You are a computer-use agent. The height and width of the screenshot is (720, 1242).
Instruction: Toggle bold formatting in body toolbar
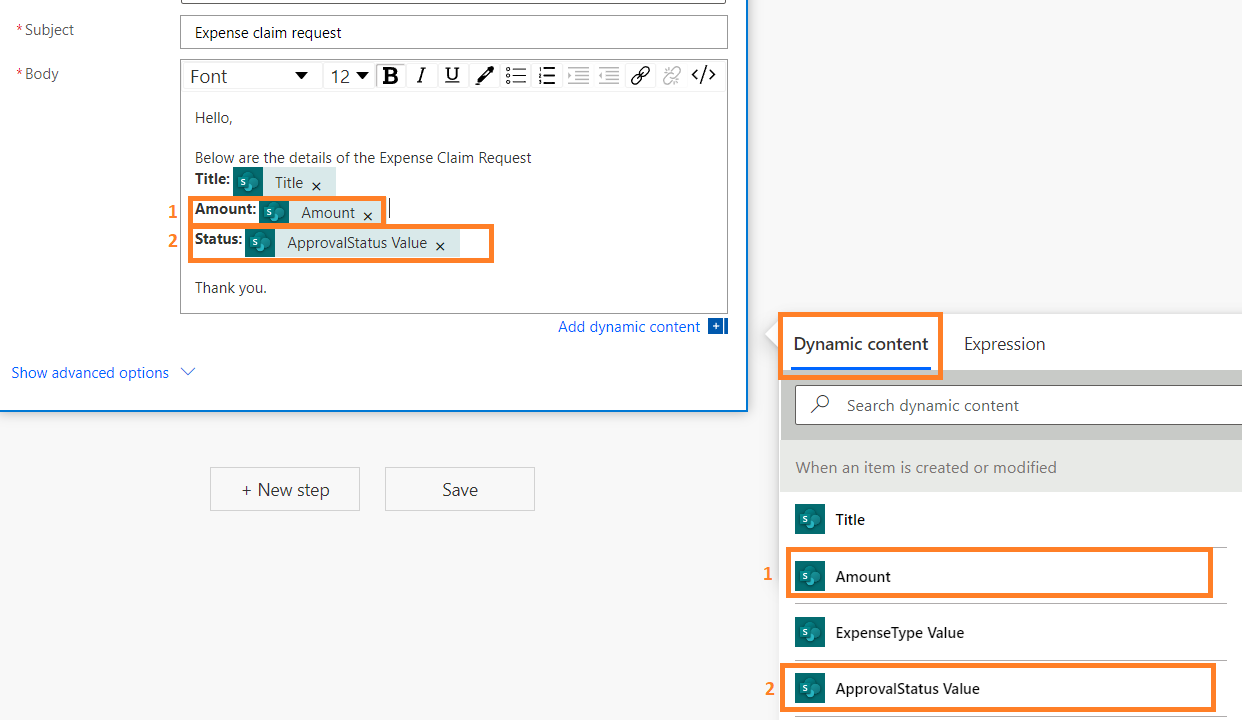coord(391,76)
